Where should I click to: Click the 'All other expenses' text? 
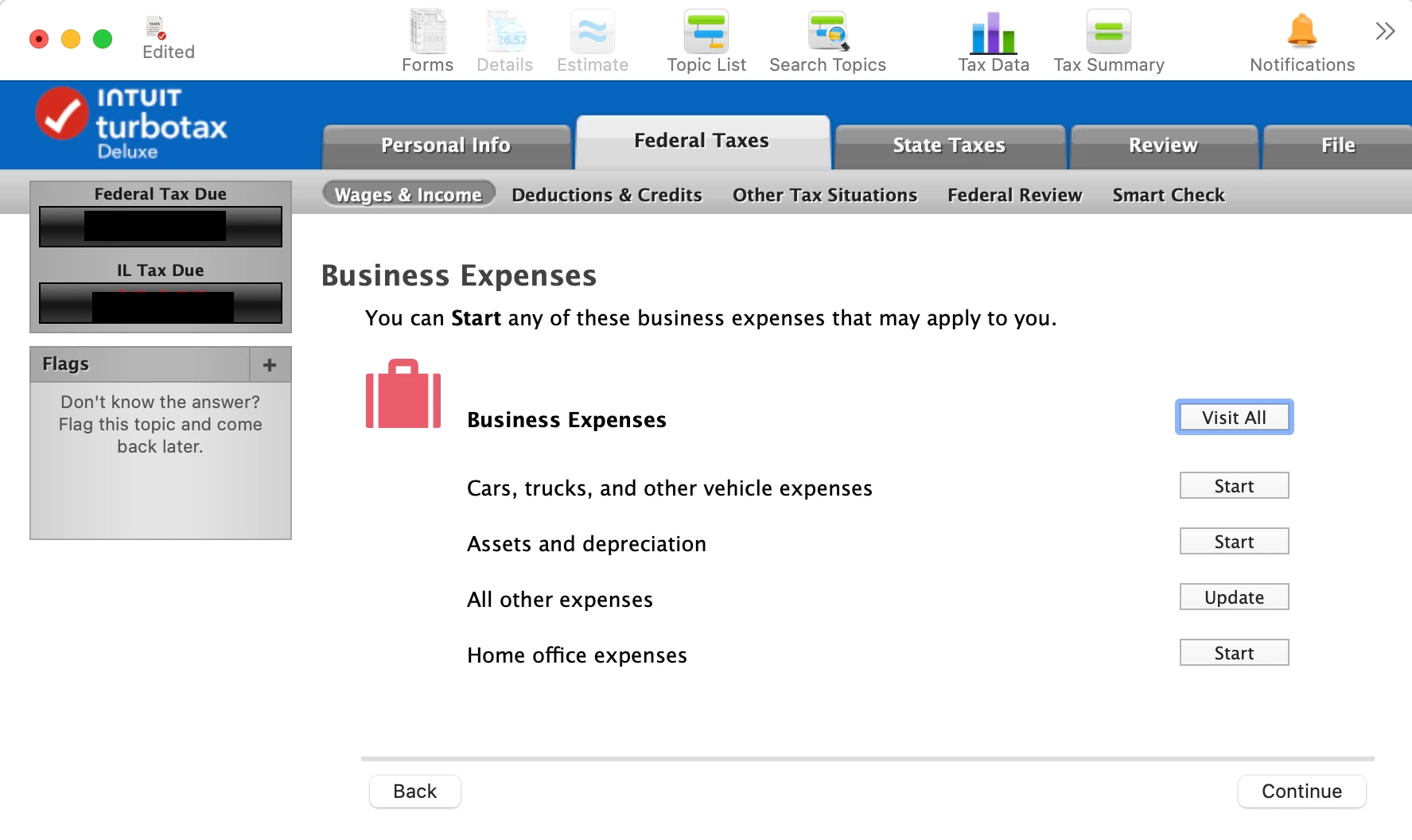pos(560,600)
